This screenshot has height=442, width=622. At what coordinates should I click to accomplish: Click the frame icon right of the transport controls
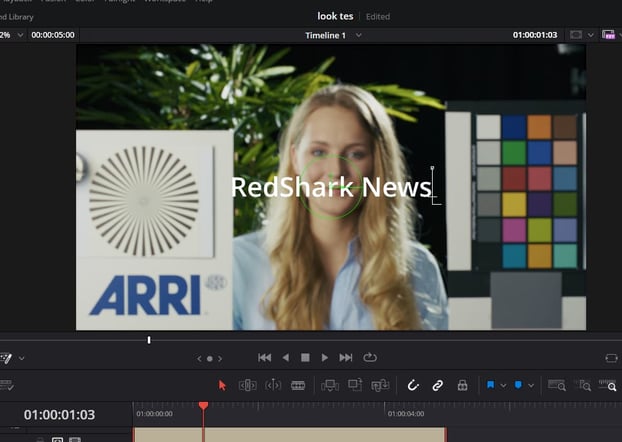[611, 358]
